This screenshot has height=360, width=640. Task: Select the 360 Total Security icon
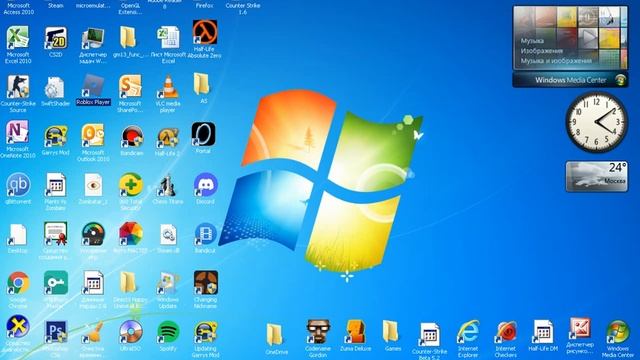(131, 185)
